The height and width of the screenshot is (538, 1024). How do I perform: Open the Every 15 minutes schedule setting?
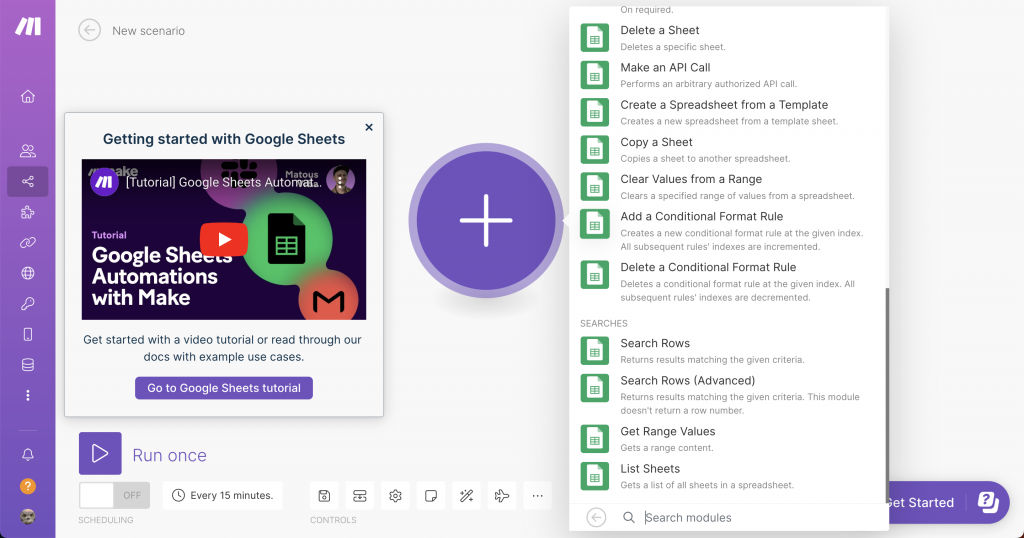pyautogui.click(x=223, y=496)
